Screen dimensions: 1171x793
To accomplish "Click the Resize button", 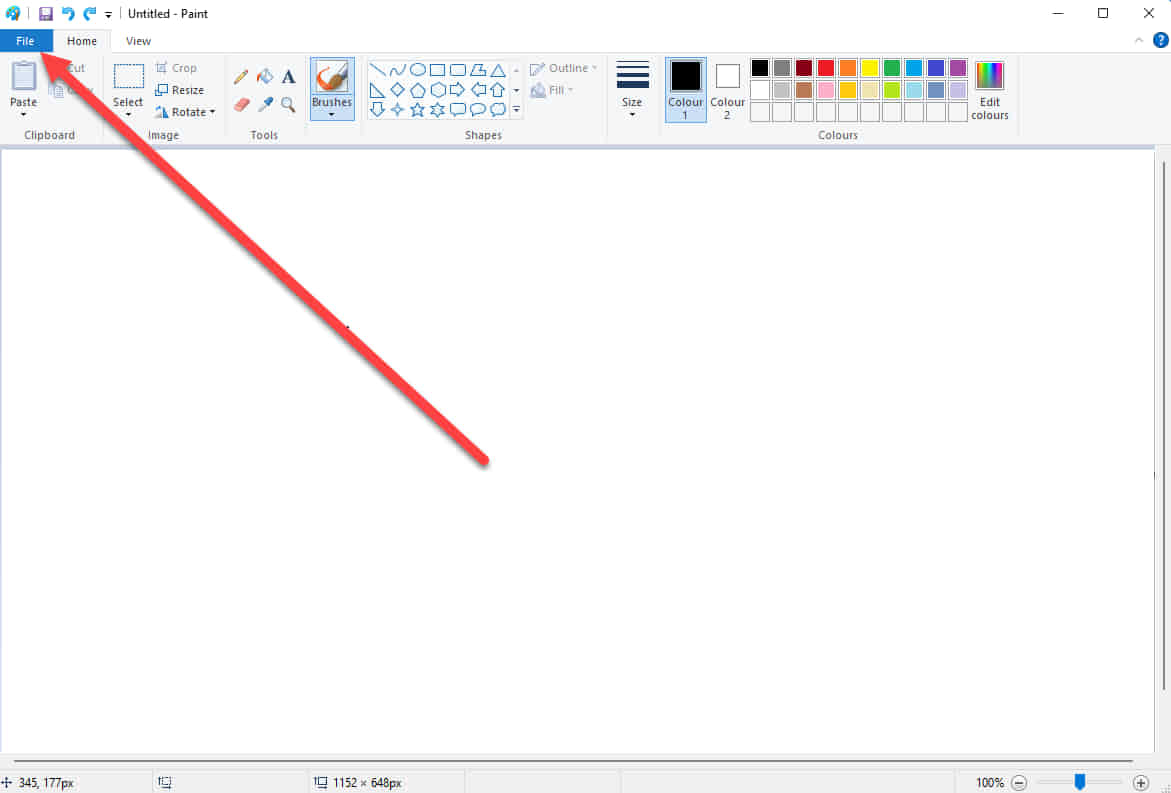I will tap(180, 90).
